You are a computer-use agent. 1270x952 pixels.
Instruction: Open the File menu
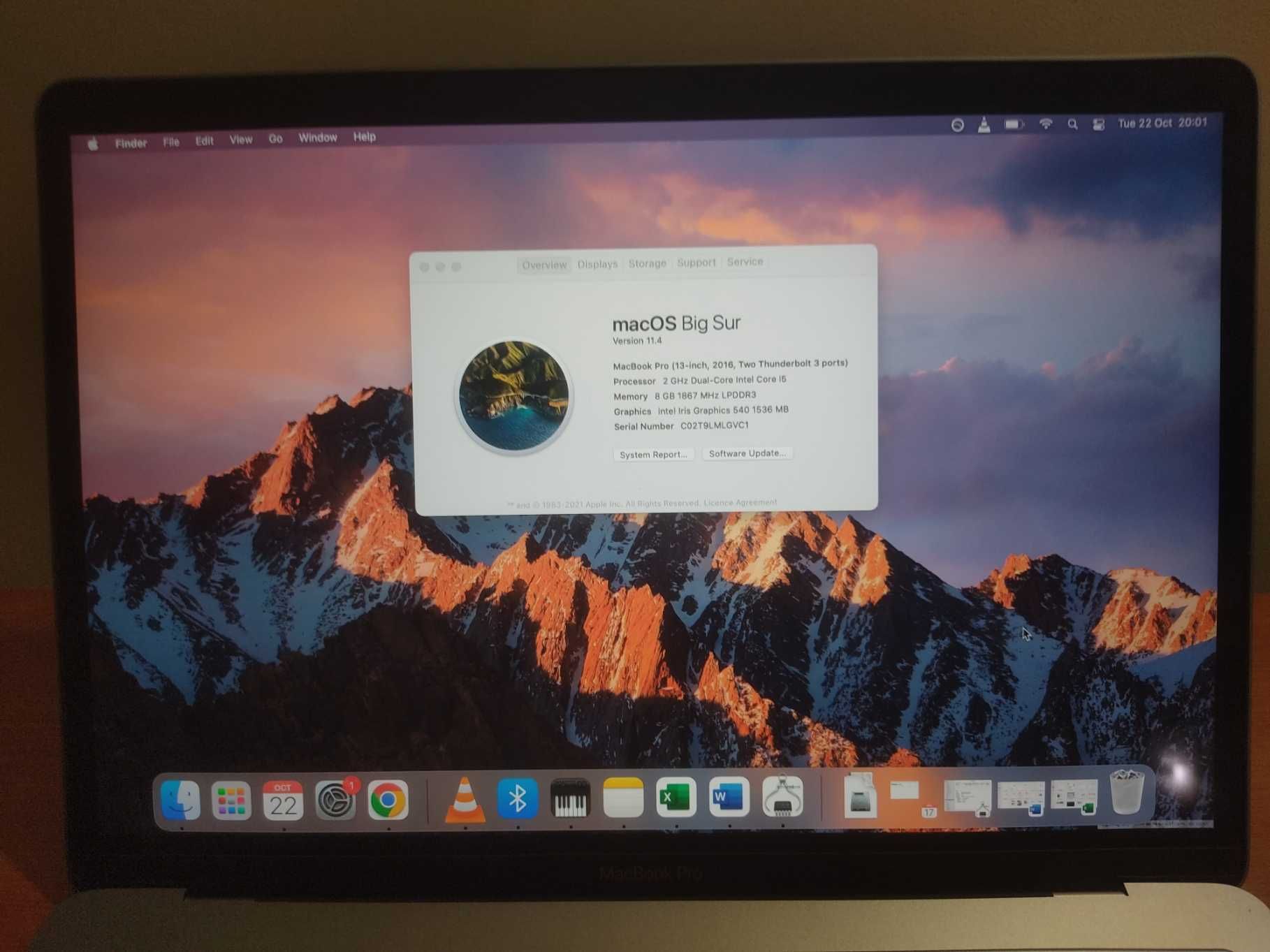[171, 142]
